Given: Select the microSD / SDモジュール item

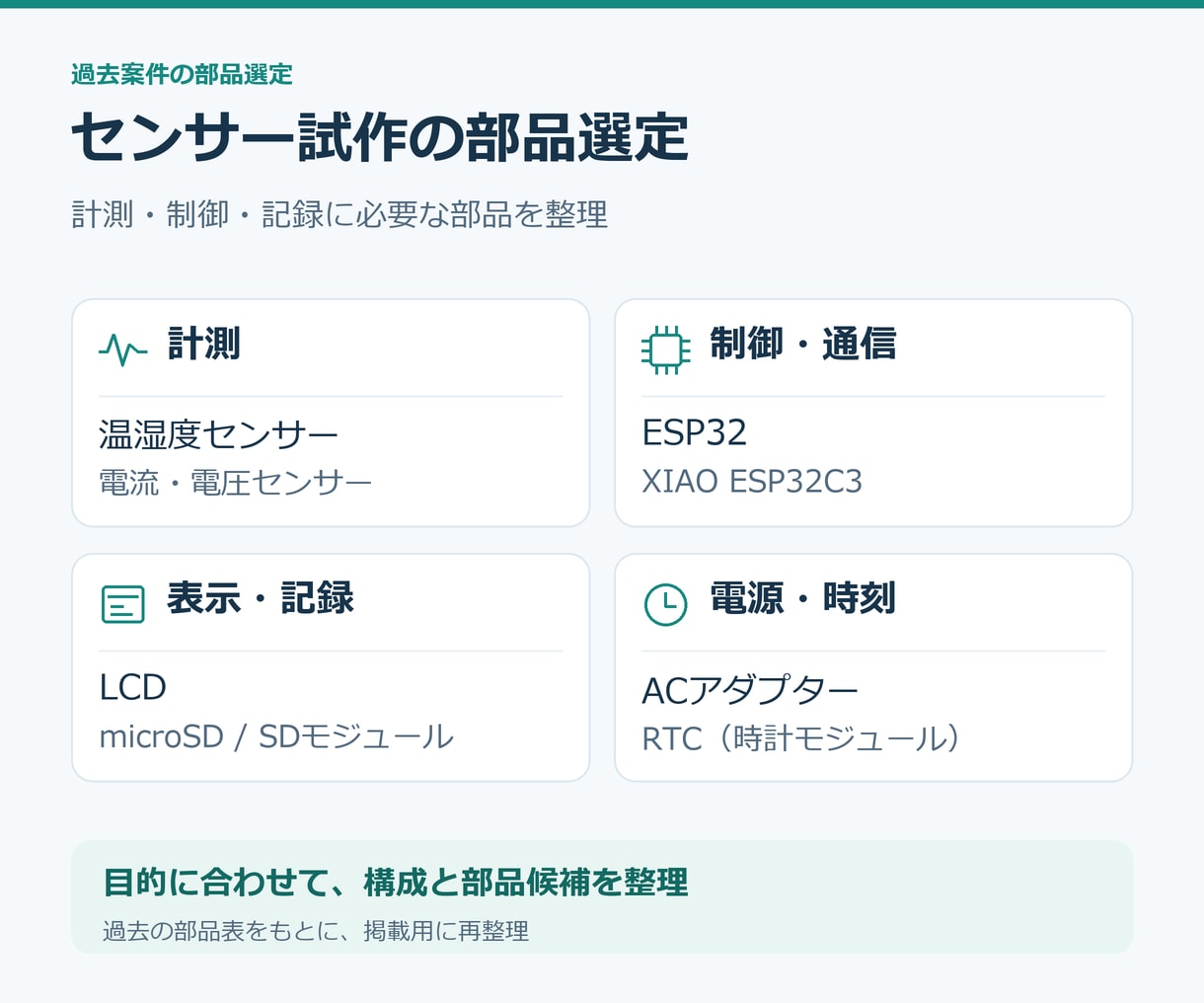Looking at the screenshot, I should point(276,736).
